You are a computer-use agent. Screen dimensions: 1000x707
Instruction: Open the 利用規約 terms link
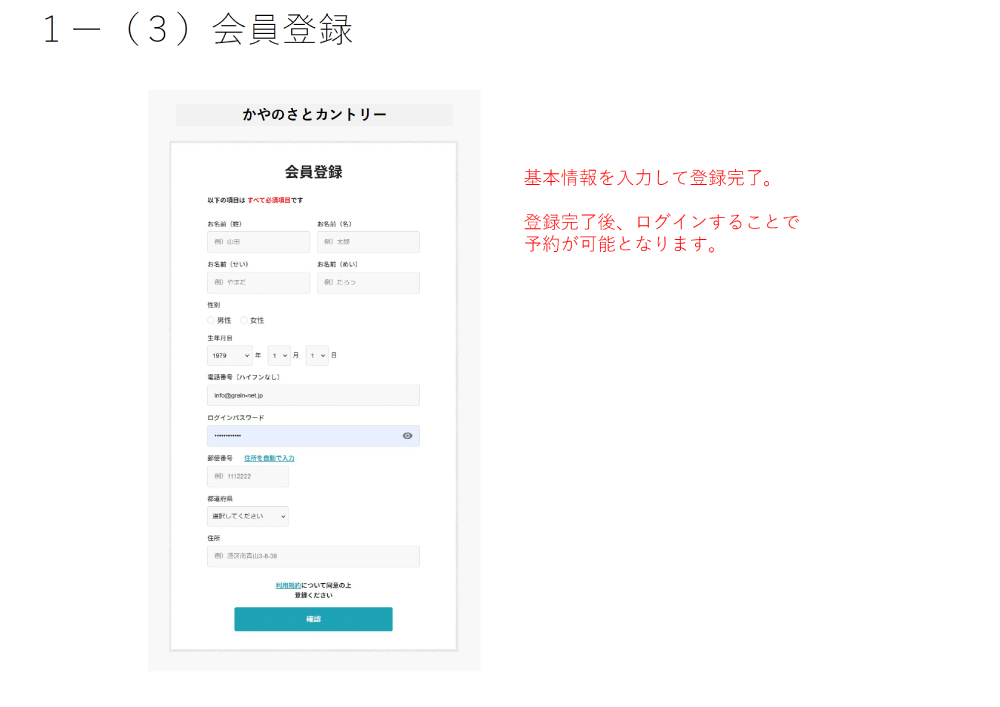(x=288, y=585)
